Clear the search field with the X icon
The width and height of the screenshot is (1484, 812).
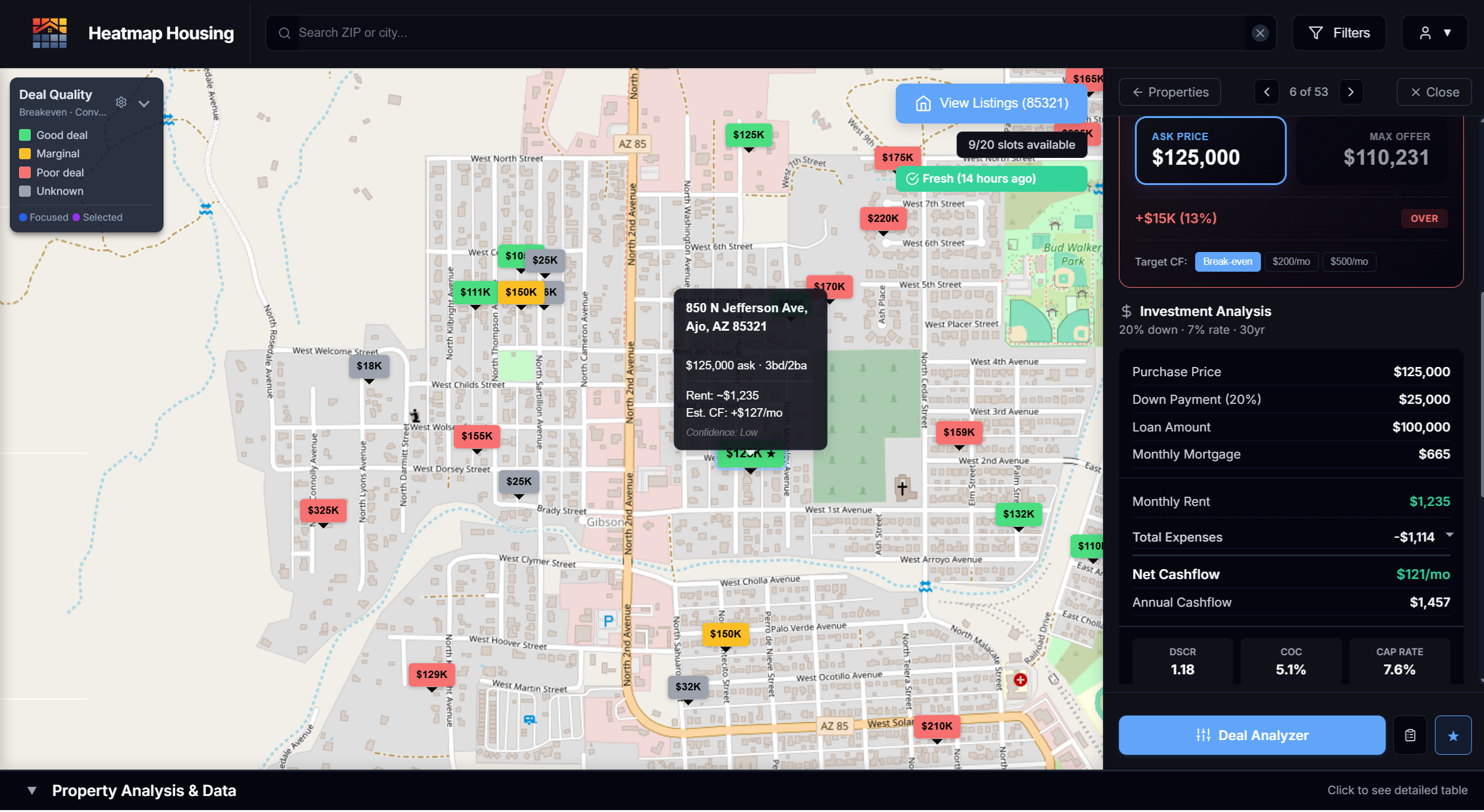click(x=1260, y=33)
